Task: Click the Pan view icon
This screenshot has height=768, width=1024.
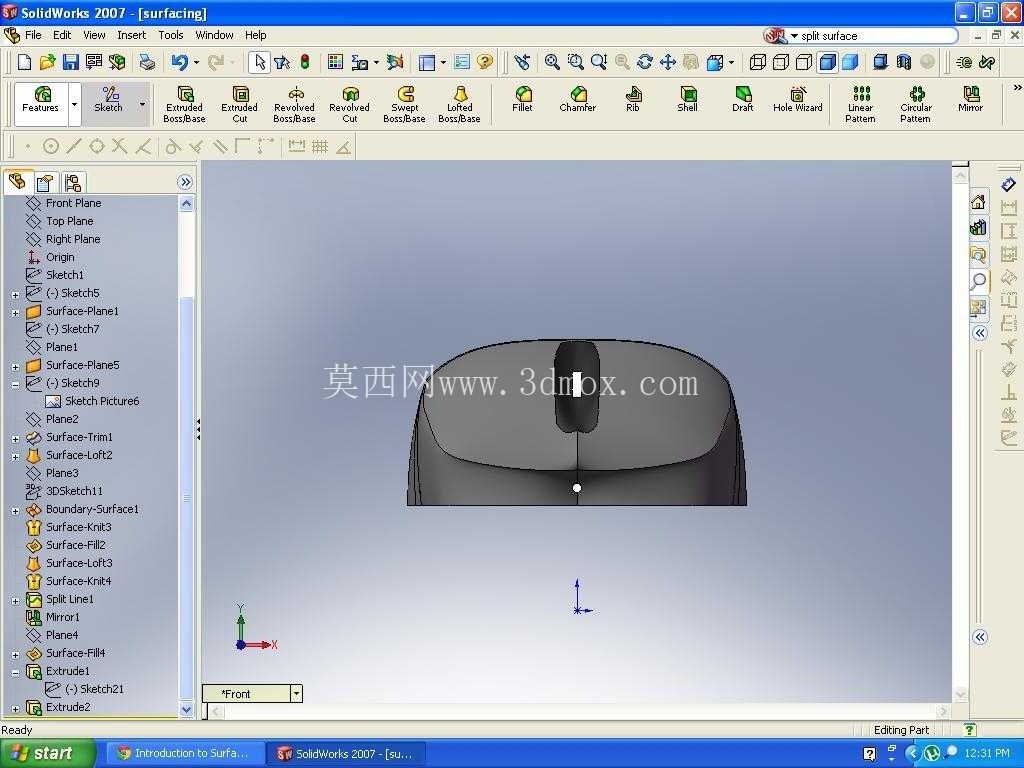Action: pyautogui.click(x=667, y=62)
